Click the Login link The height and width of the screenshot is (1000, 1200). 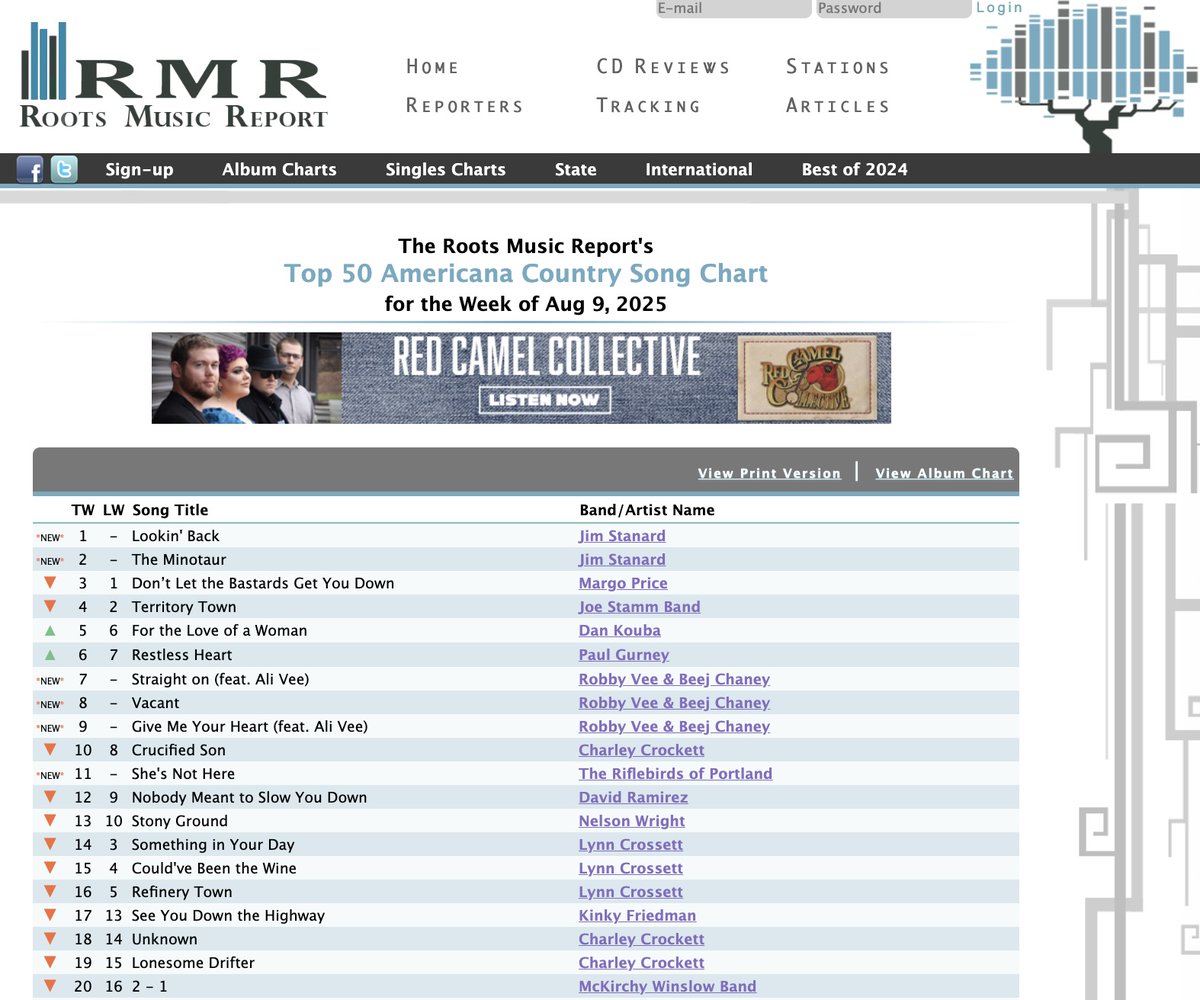1000,8
